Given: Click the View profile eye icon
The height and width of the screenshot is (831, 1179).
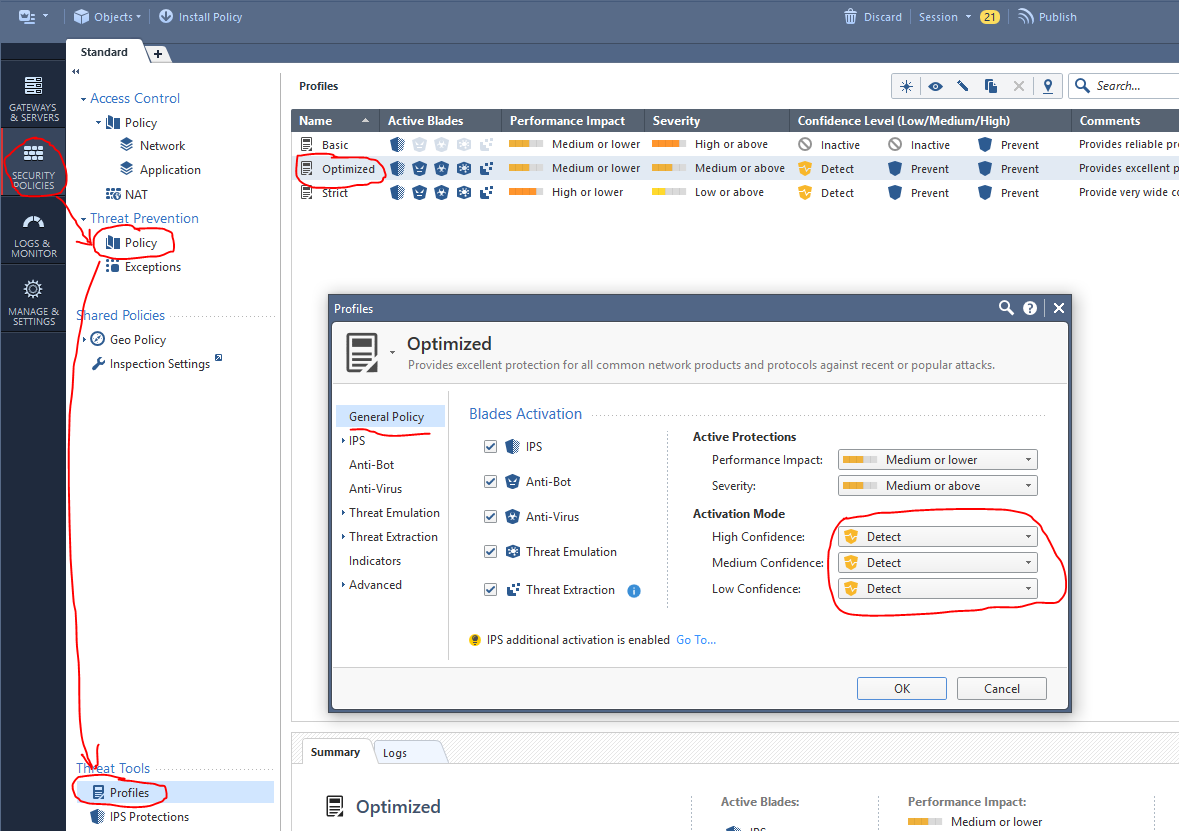Looking at the screenshot, I should pos(935,86).
